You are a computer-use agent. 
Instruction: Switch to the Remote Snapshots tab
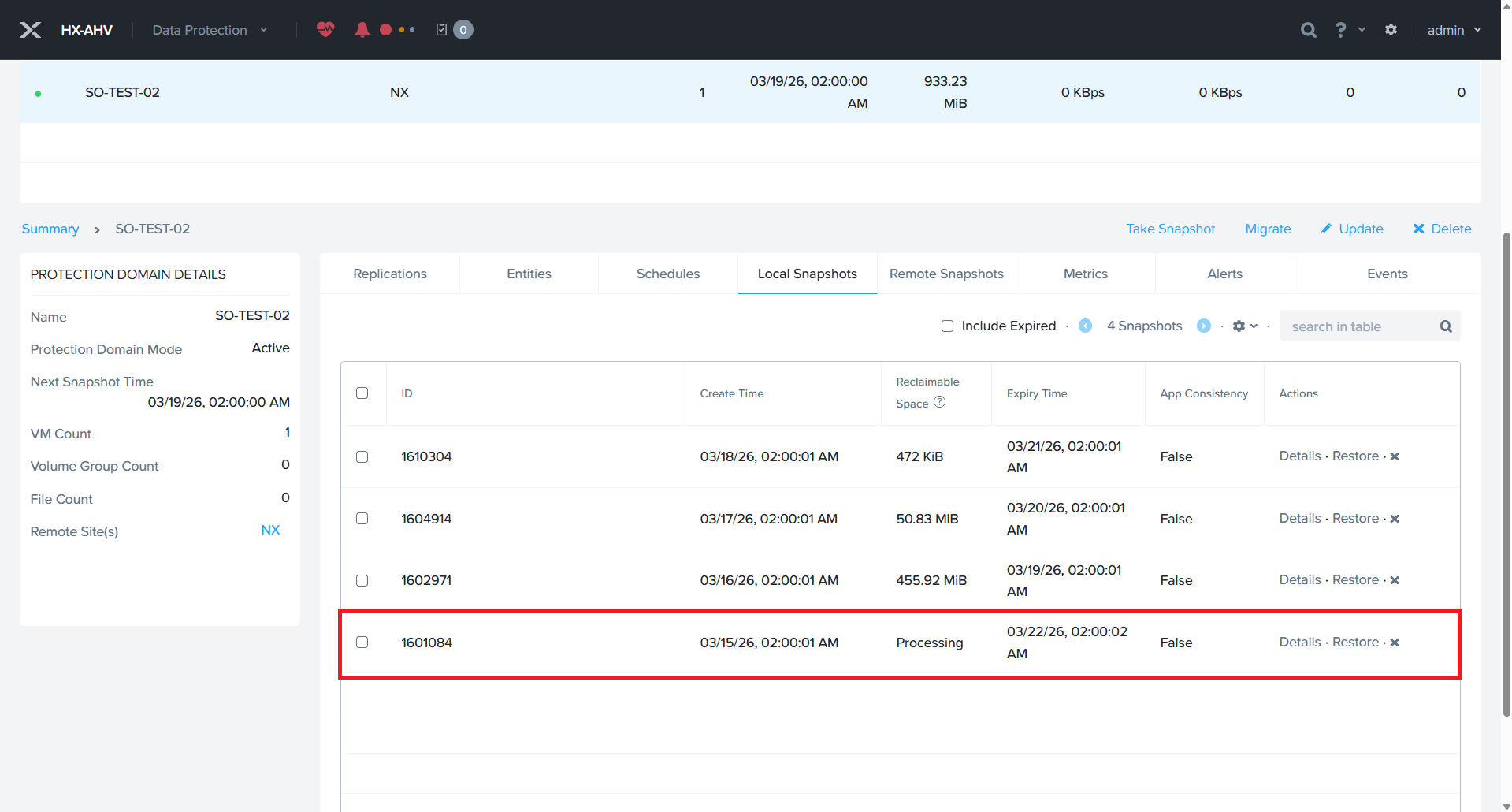946,274
